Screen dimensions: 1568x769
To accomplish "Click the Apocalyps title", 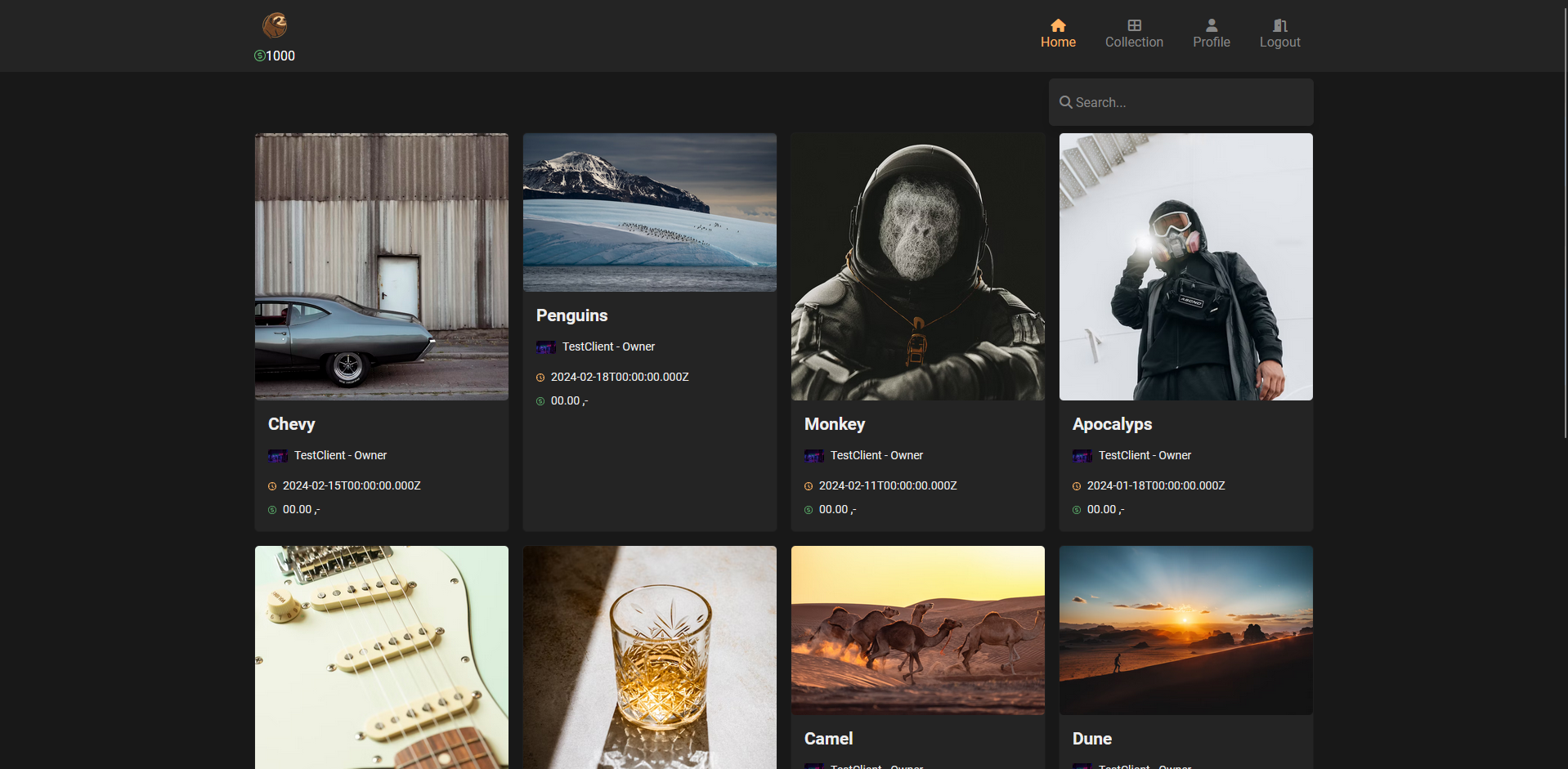I will click(1113, 424).
